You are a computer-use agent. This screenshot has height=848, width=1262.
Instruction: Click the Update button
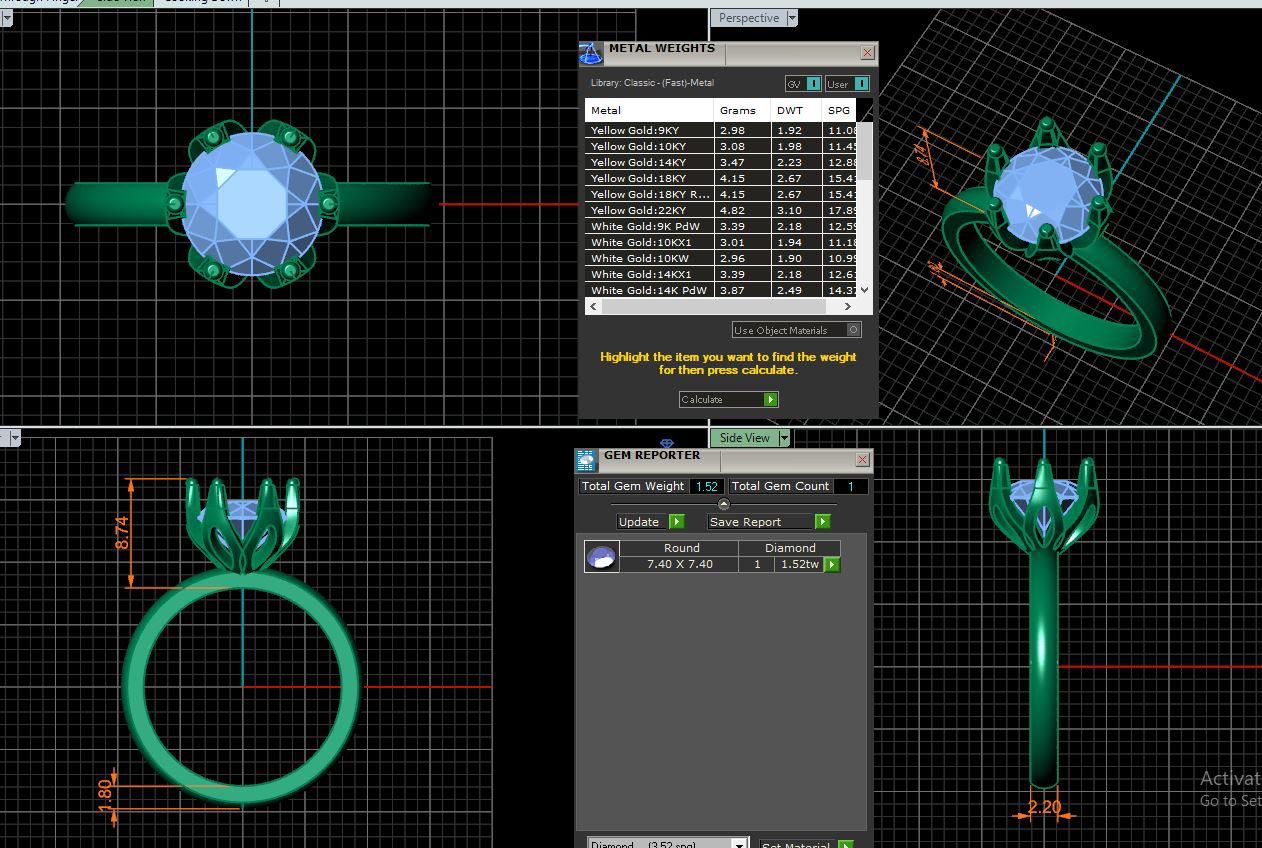pyautogui.click(x=640, y=522)
